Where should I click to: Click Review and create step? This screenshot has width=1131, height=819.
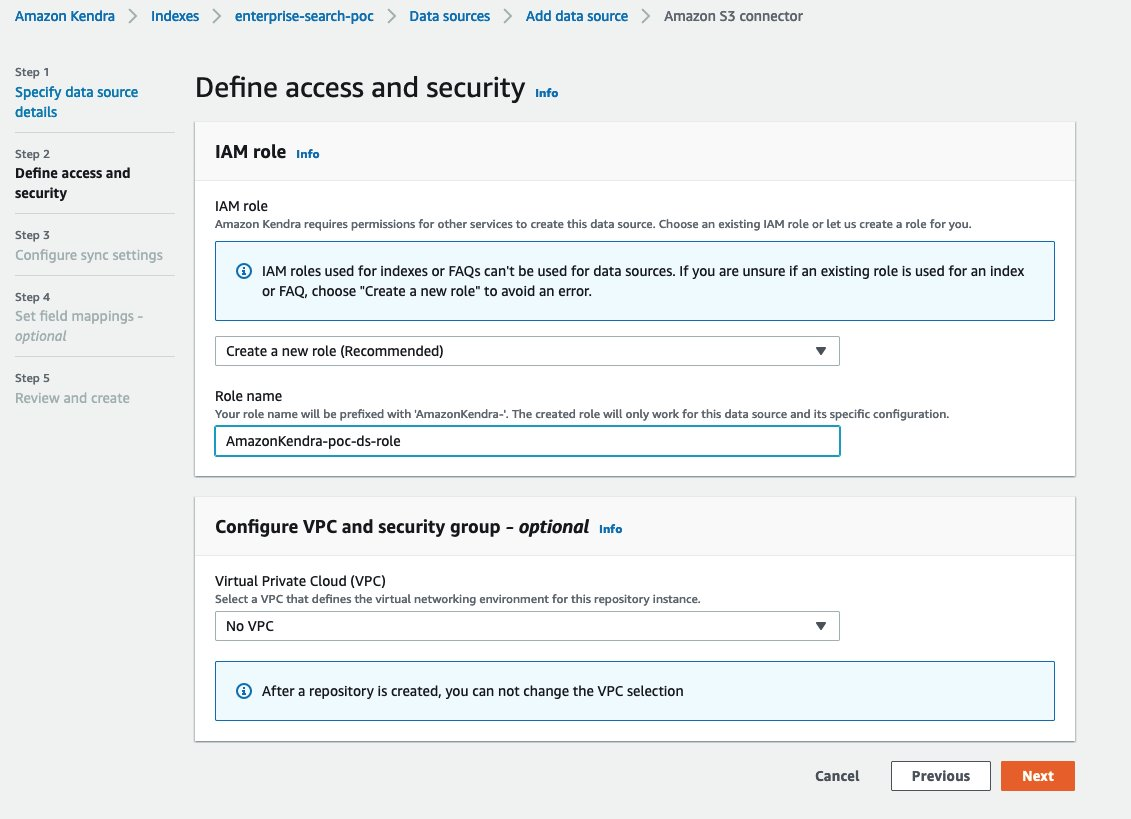click(72, 398)
